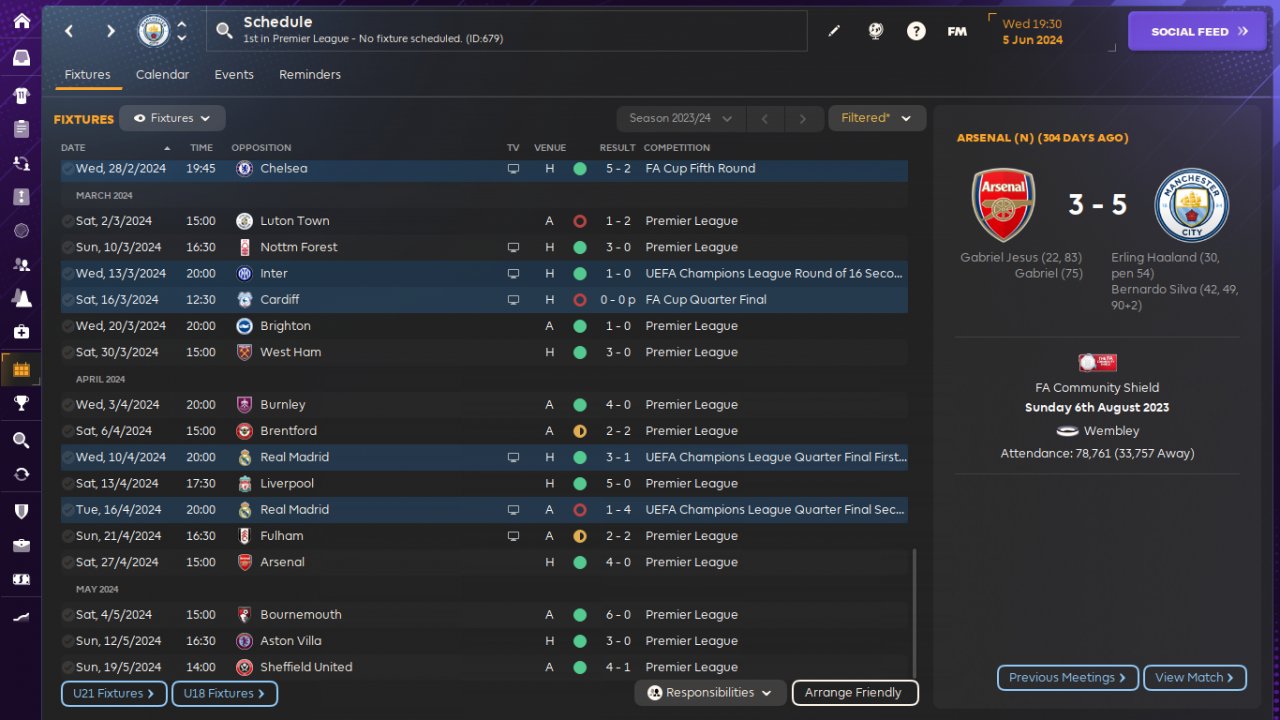
Task: Open the Fixtures view dropdown with the eye icon
Action: pos(172,118)
